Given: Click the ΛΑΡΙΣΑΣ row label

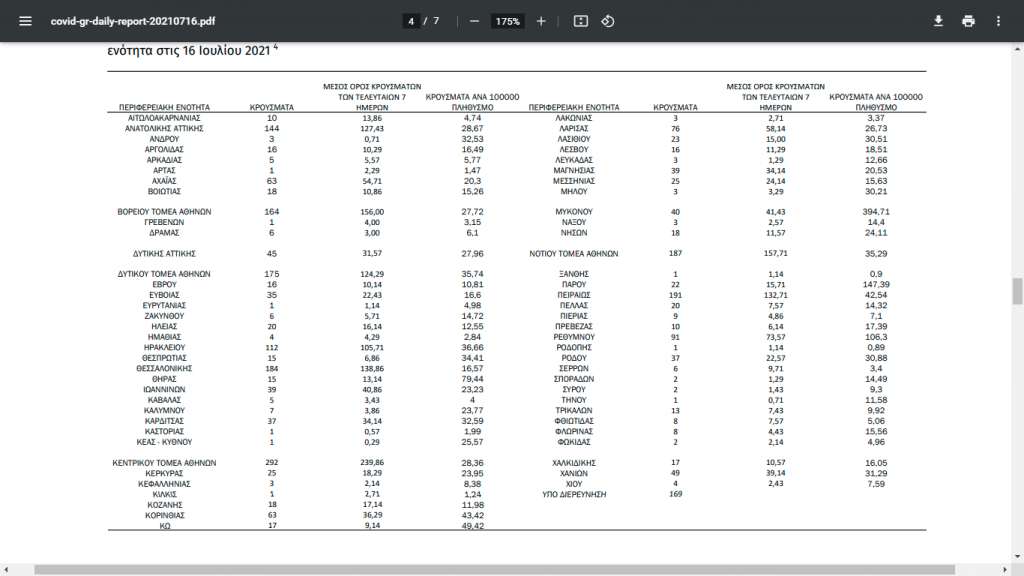Looking at the screenshot, I should pyautogui.click(x=573, y=129).
